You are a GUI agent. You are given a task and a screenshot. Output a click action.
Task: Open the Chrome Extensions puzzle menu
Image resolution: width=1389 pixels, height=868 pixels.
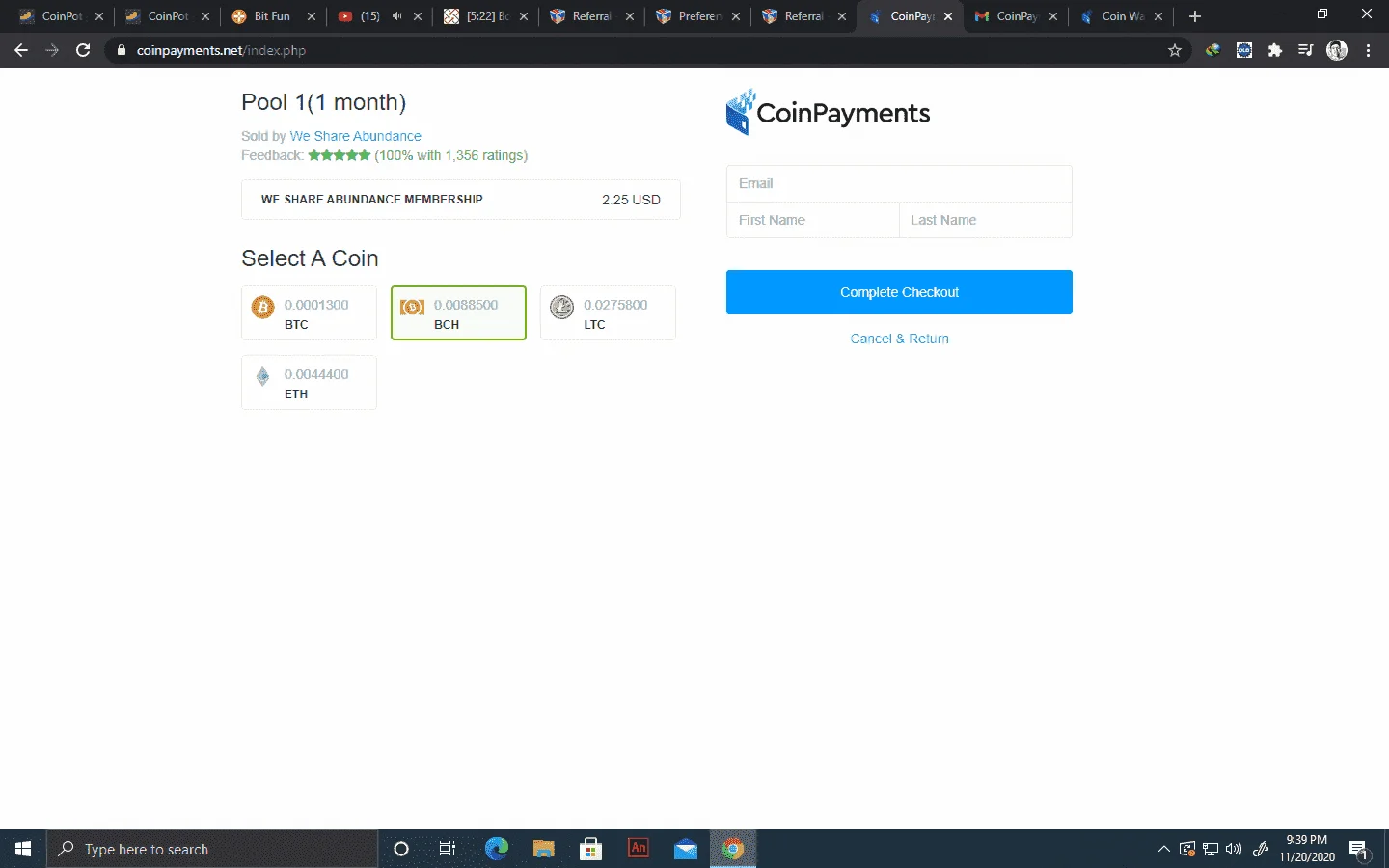1275,50
